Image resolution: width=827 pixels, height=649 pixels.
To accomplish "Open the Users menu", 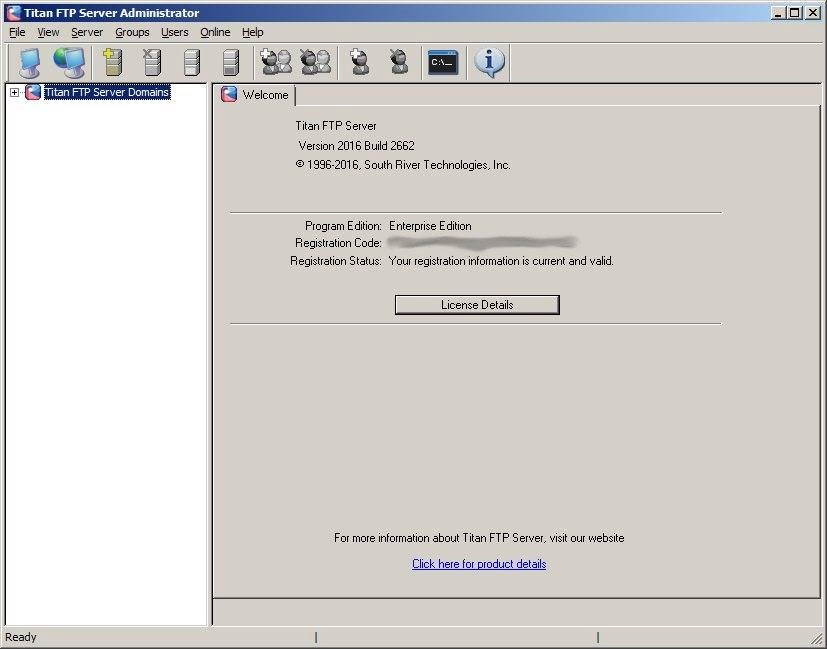I will click(175, 32).
